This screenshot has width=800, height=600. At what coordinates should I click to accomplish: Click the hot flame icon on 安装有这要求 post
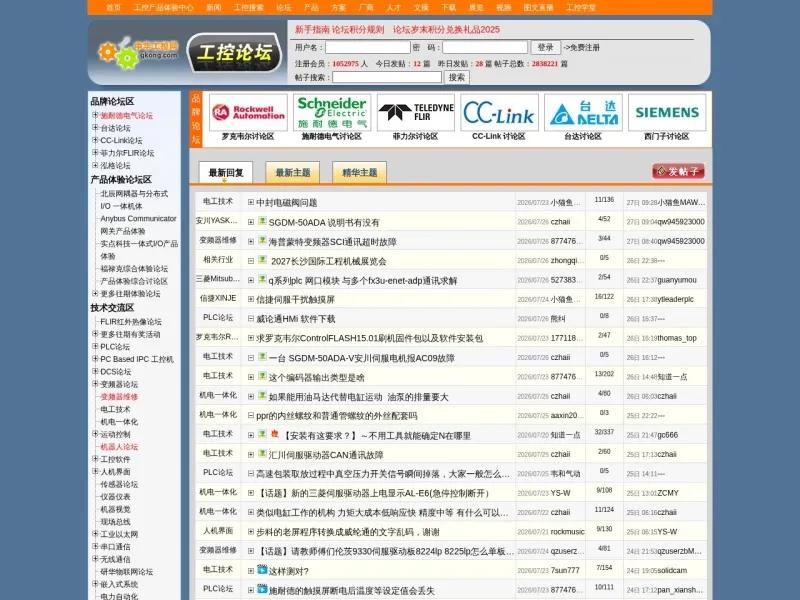(x=274, y=434)
